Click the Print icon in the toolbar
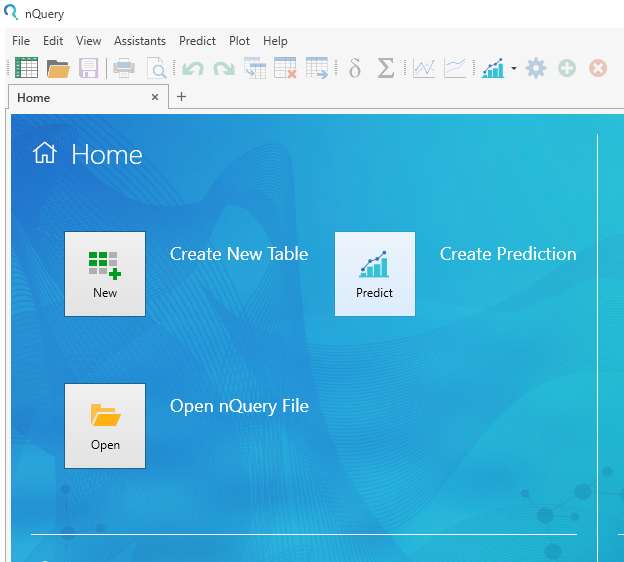Viewport: 624px width, 562px height. 124,68
